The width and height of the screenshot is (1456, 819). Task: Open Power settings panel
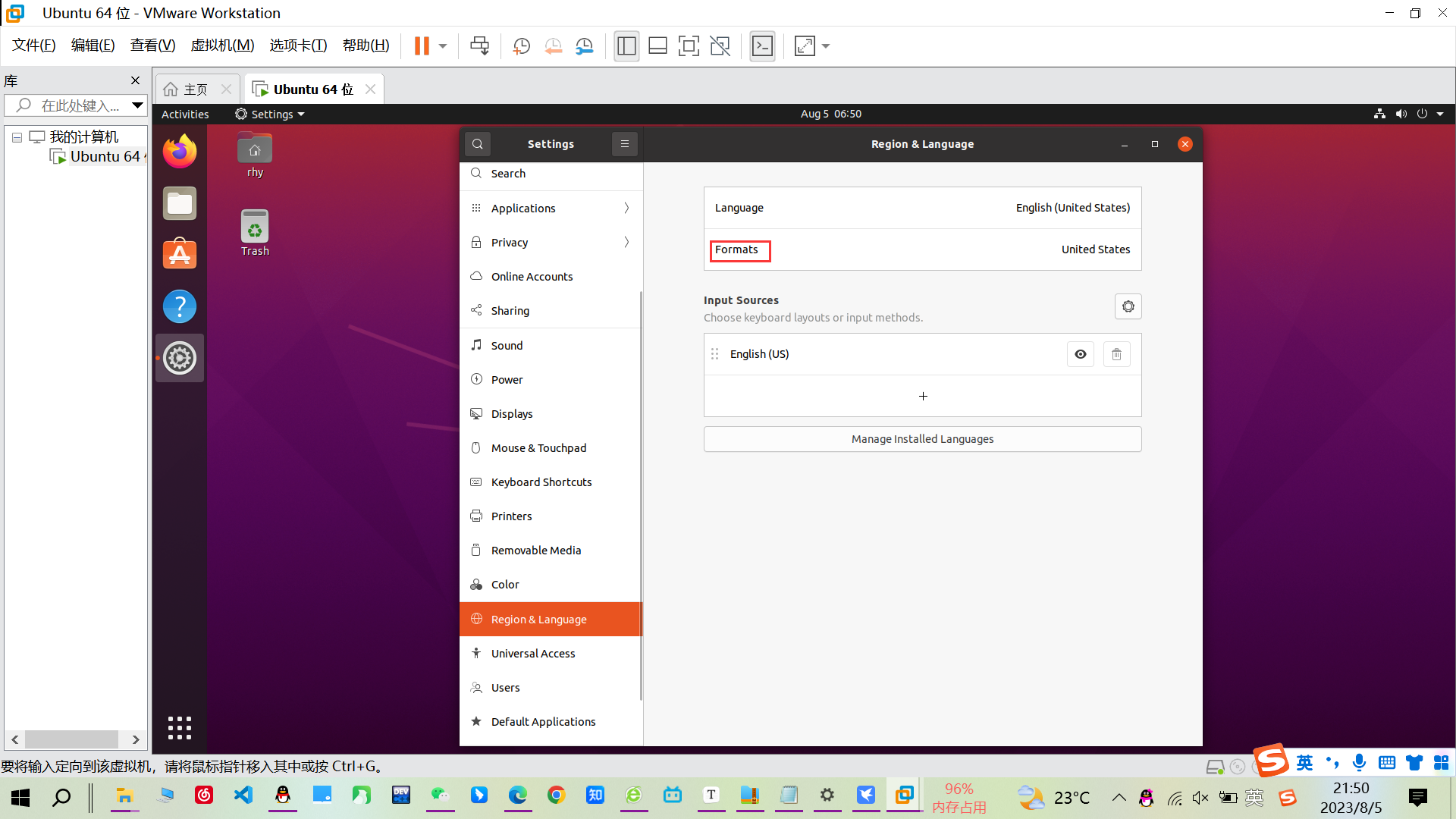coord(551,379)
